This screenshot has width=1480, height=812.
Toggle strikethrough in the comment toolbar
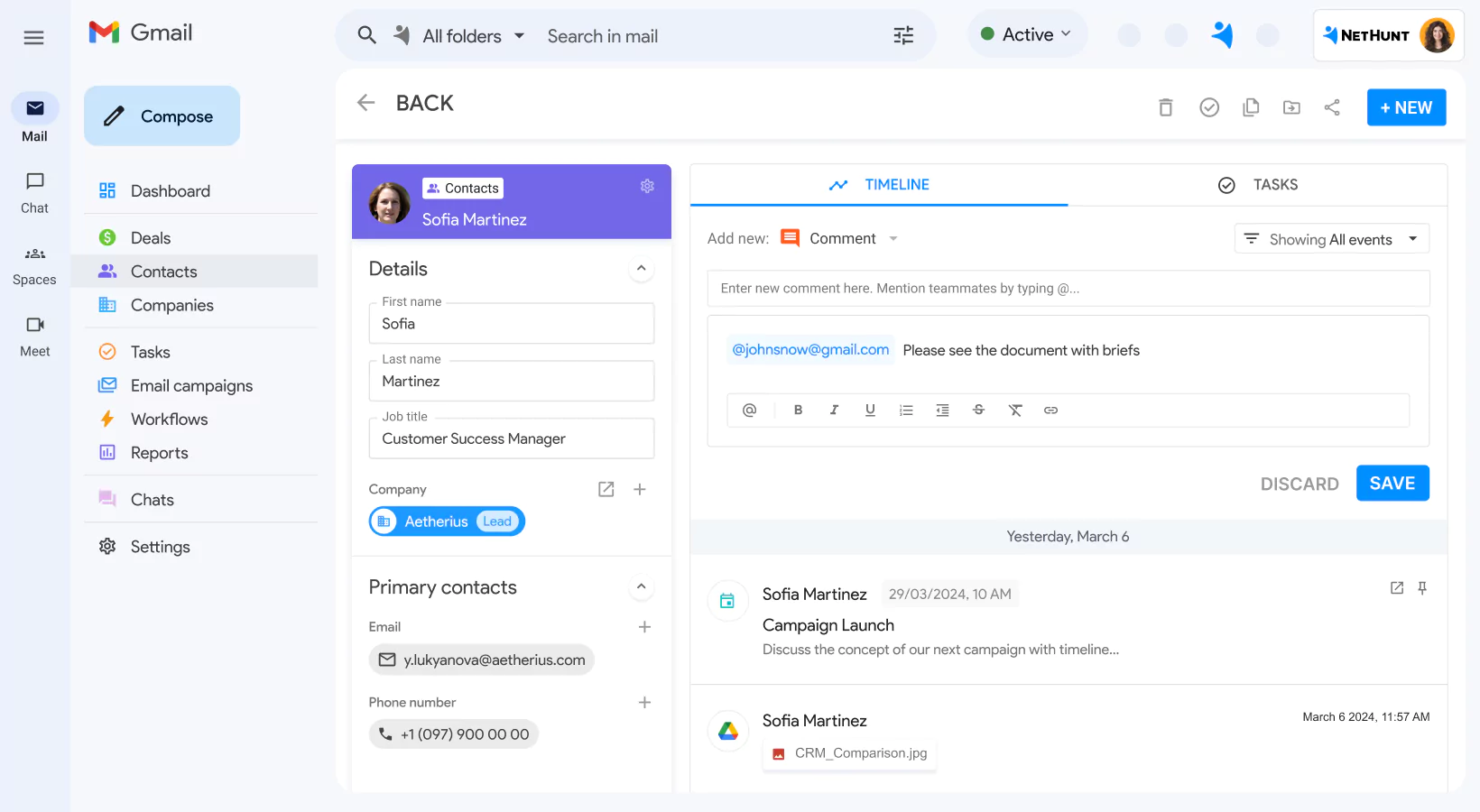(x=979, y=410)
